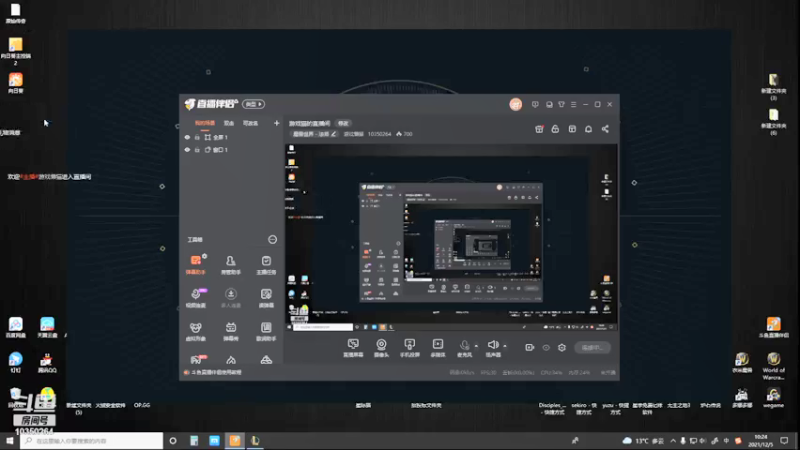
Task: Open the virtual avatar bear-face tool
Action: [x=195, y=331]
